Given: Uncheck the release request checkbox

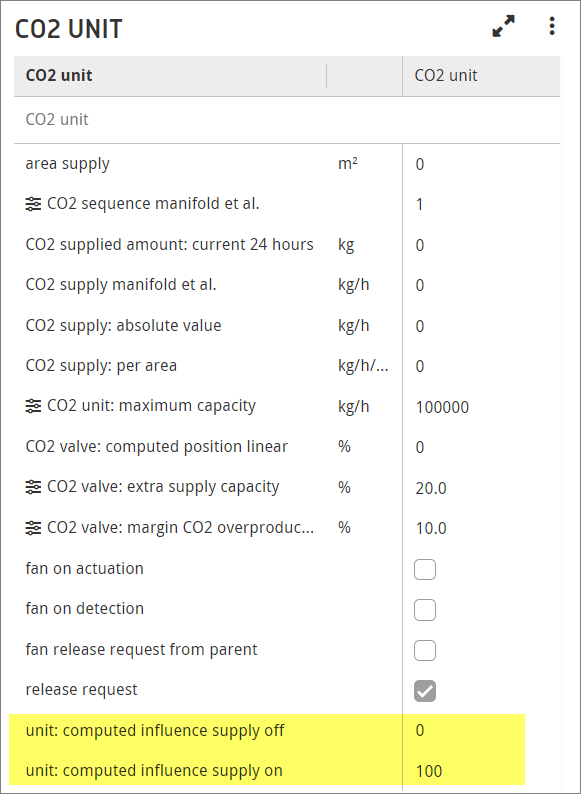Looking at the screenshot, I should [424, 691].
